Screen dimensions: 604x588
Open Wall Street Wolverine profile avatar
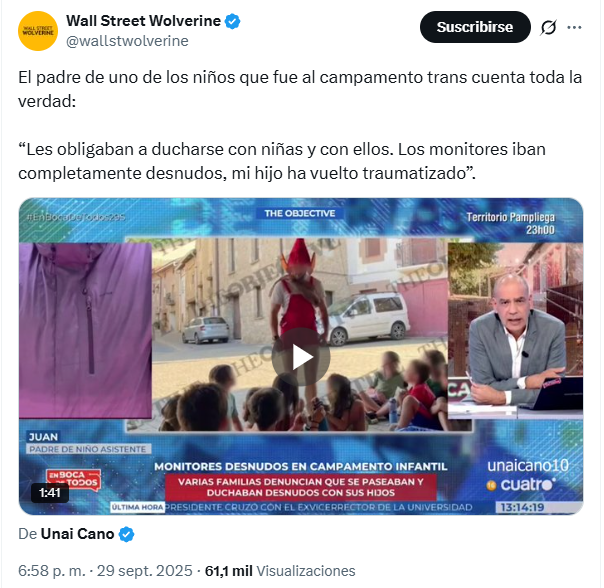click(x=38, y=31)
